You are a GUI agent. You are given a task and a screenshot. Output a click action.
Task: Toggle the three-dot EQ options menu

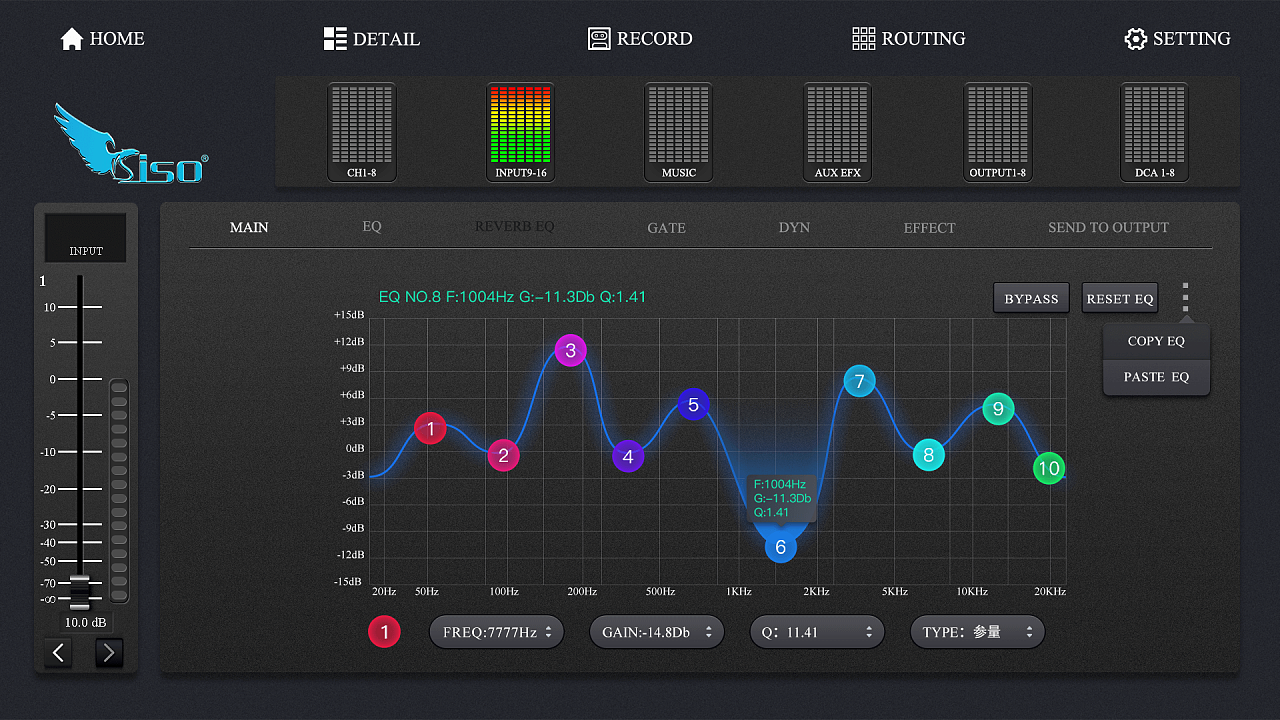click(x=1185, y=298)
